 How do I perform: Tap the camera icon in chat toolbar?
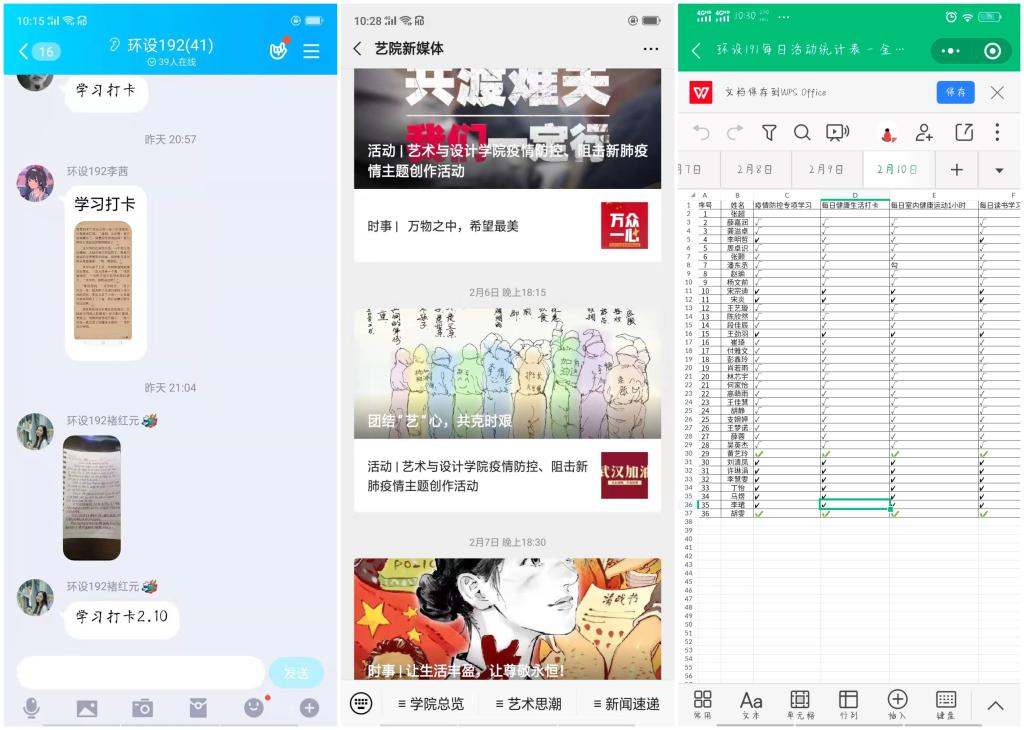click(x=143, y=708)
